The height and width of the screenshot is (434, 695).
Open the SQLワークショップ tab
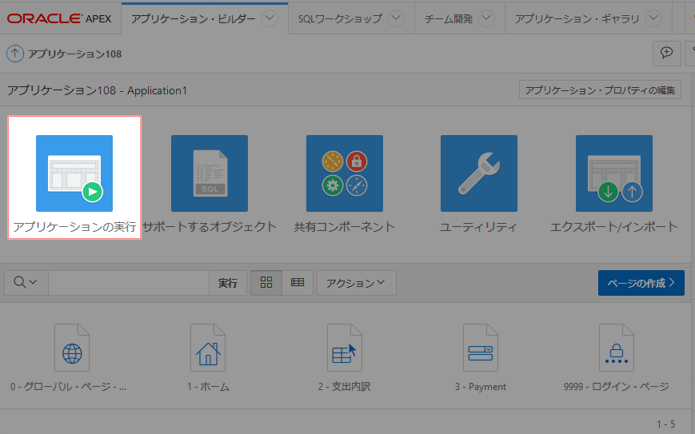[340, 19]
